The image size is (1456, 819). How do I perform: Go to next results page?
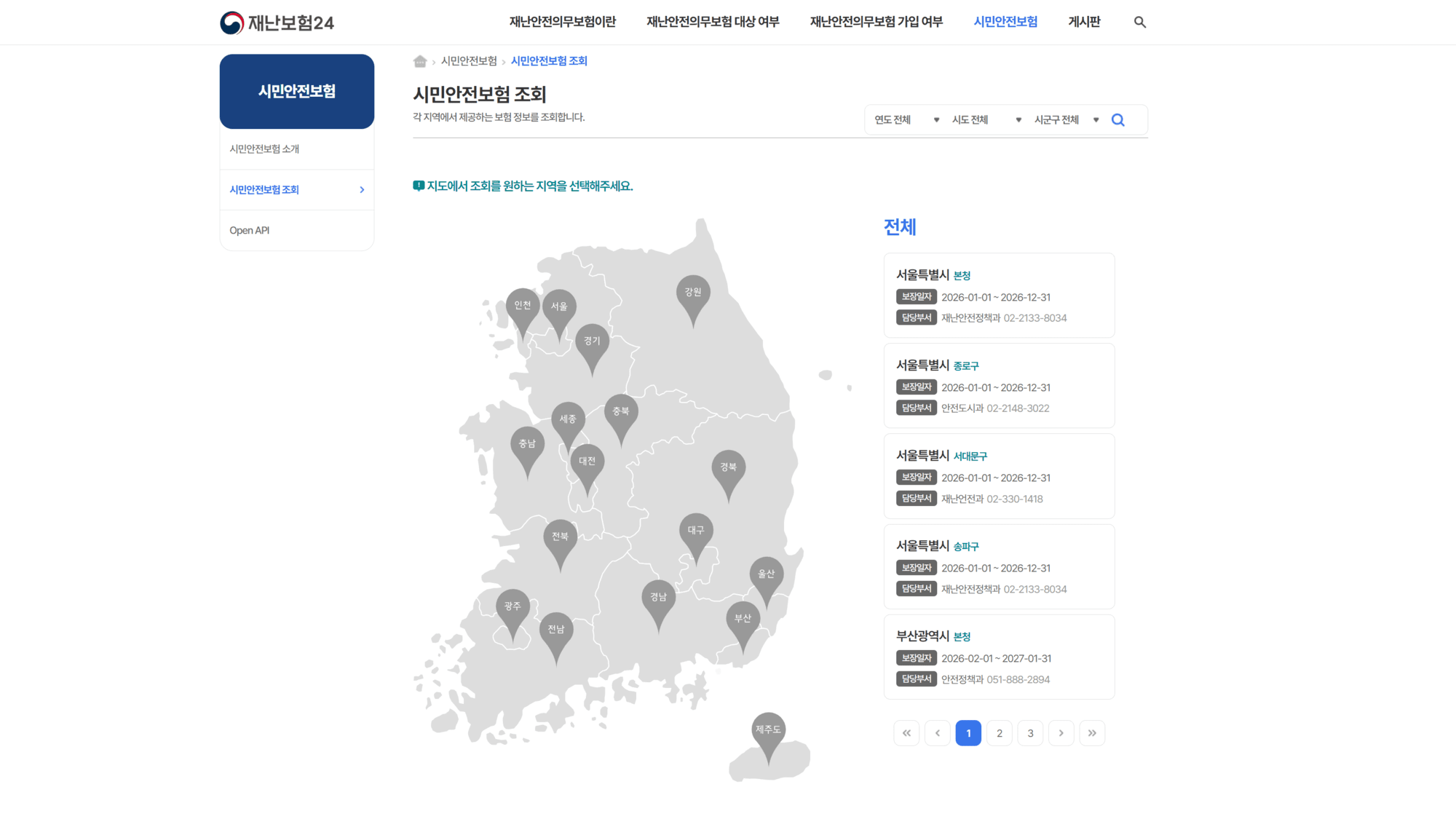[x=1061, y=733]
